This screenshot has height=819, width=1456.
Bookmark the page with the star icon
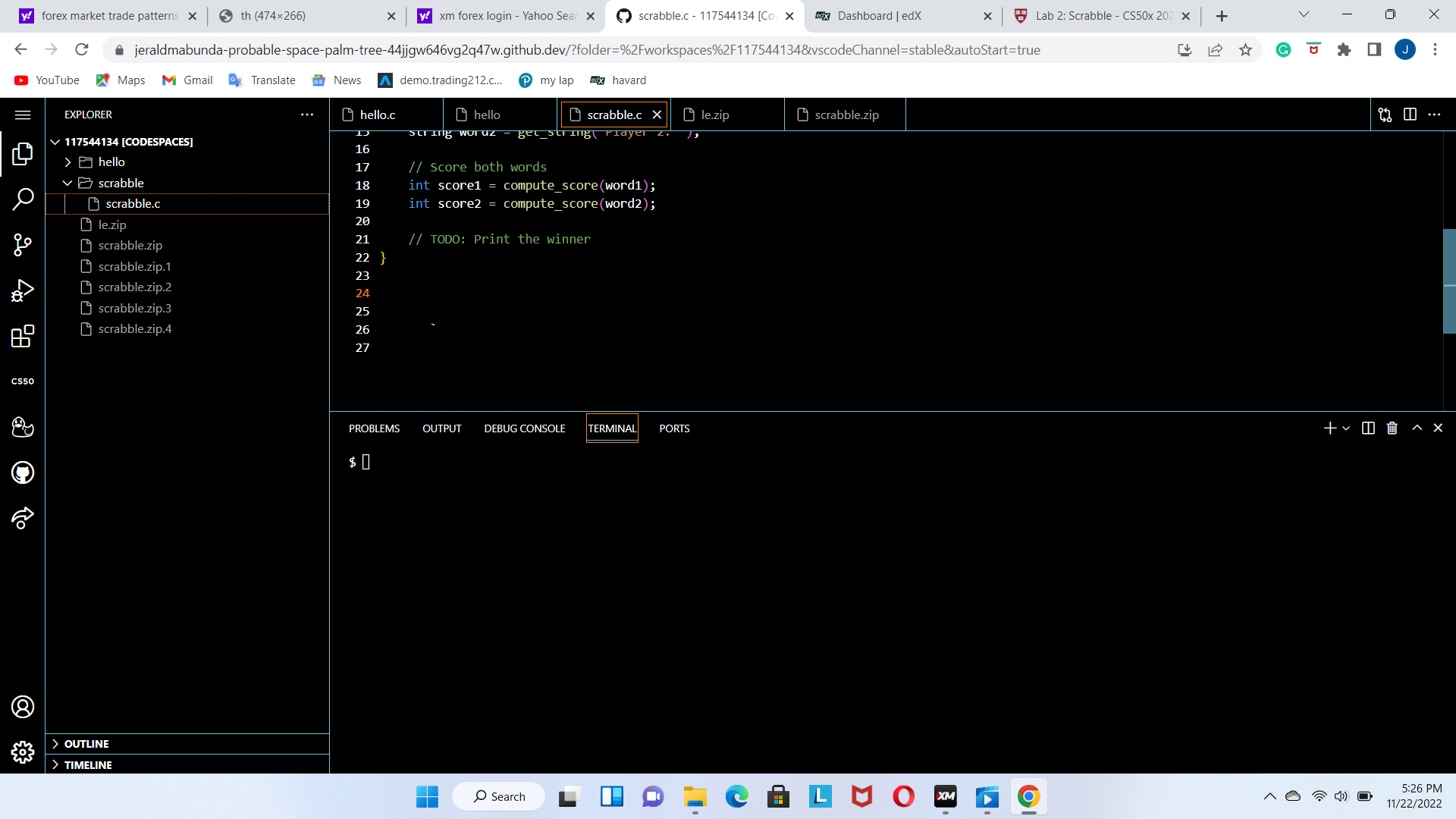click(1245, 50)
